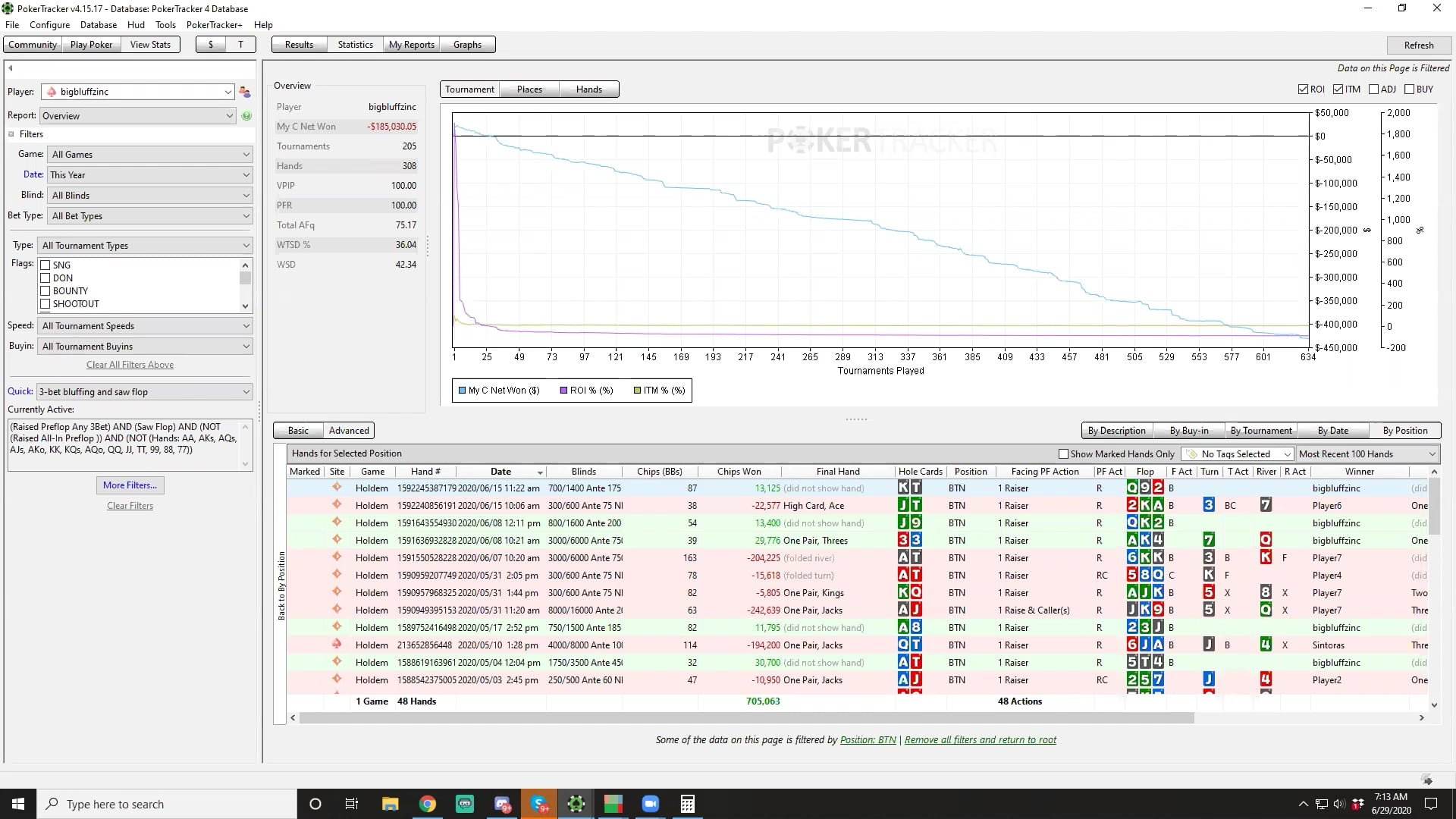Enable the SNG flag checkbox

[x=45, y=265]
